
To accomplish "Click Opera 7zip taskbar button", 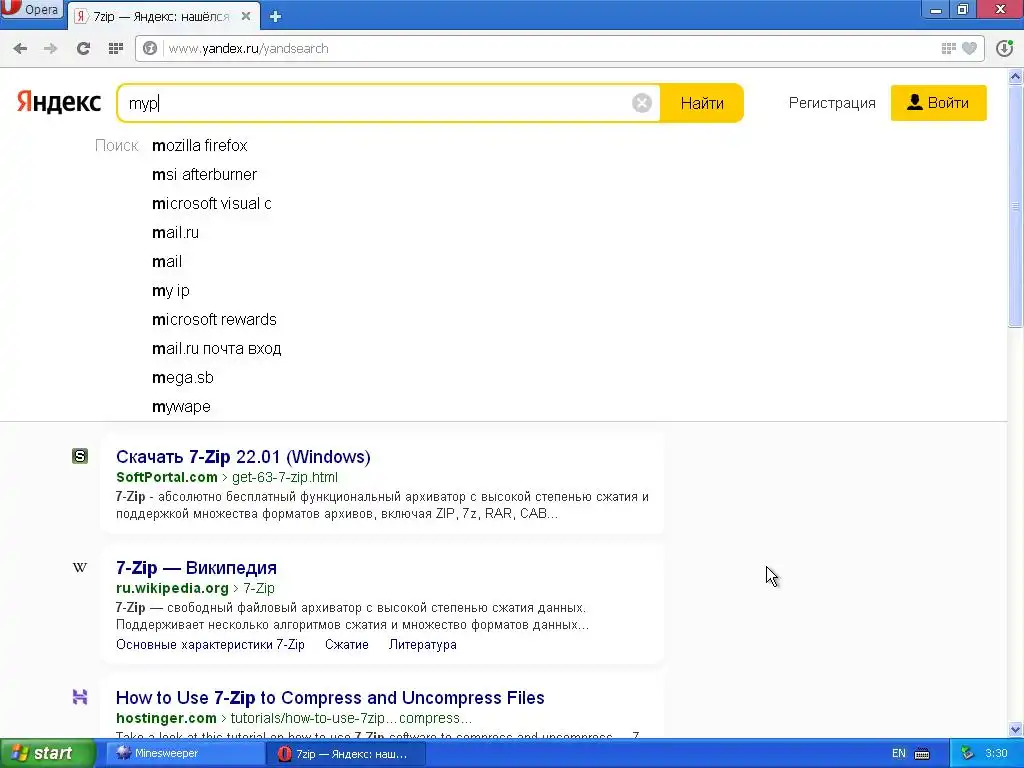I will pyautogui.click(x=346, y=754).
